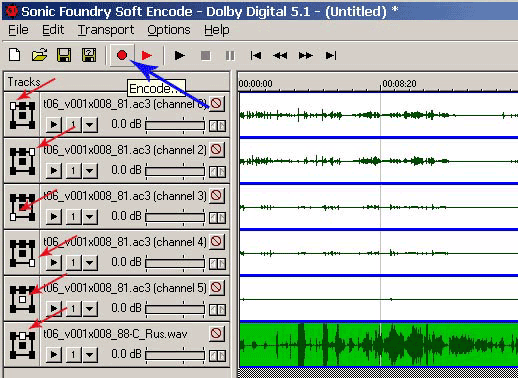Image resolution: width=518 pixels, height=378 pixels.
Task: Mute the C_Rus.wav track
Action: click(216, 333)
